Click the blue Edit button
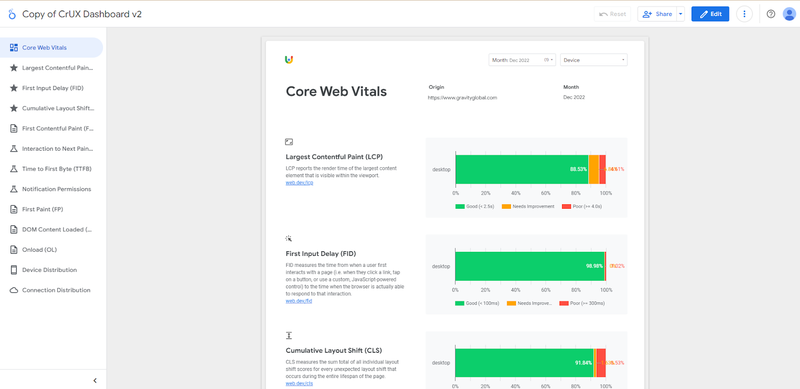Screen dimensions: 800x389 [710, 14]
